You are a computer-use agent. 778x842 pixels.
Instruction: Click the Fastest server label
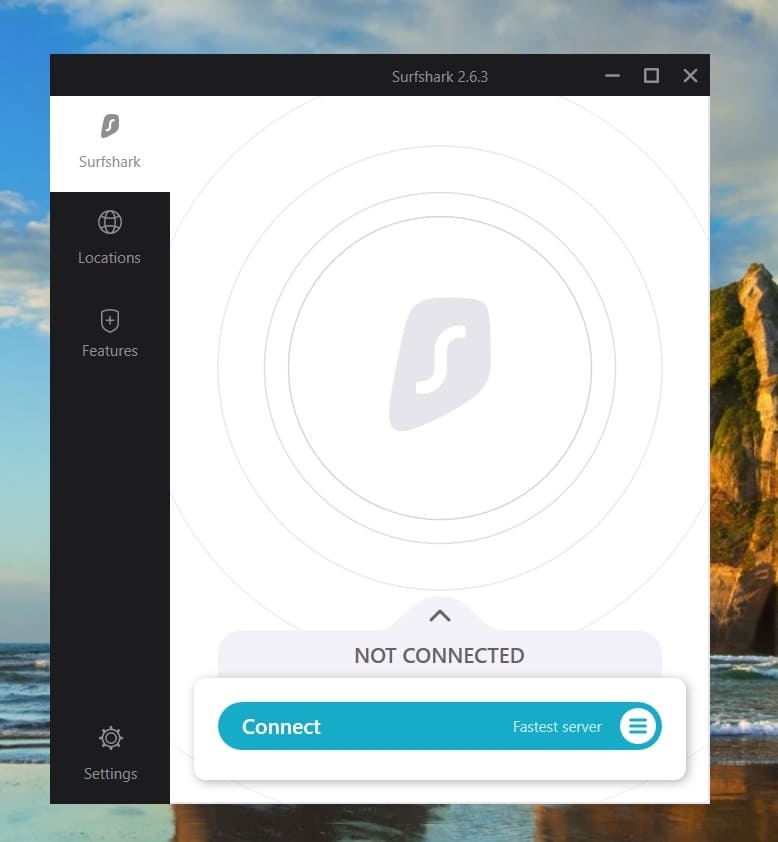(x=557, y=727)
